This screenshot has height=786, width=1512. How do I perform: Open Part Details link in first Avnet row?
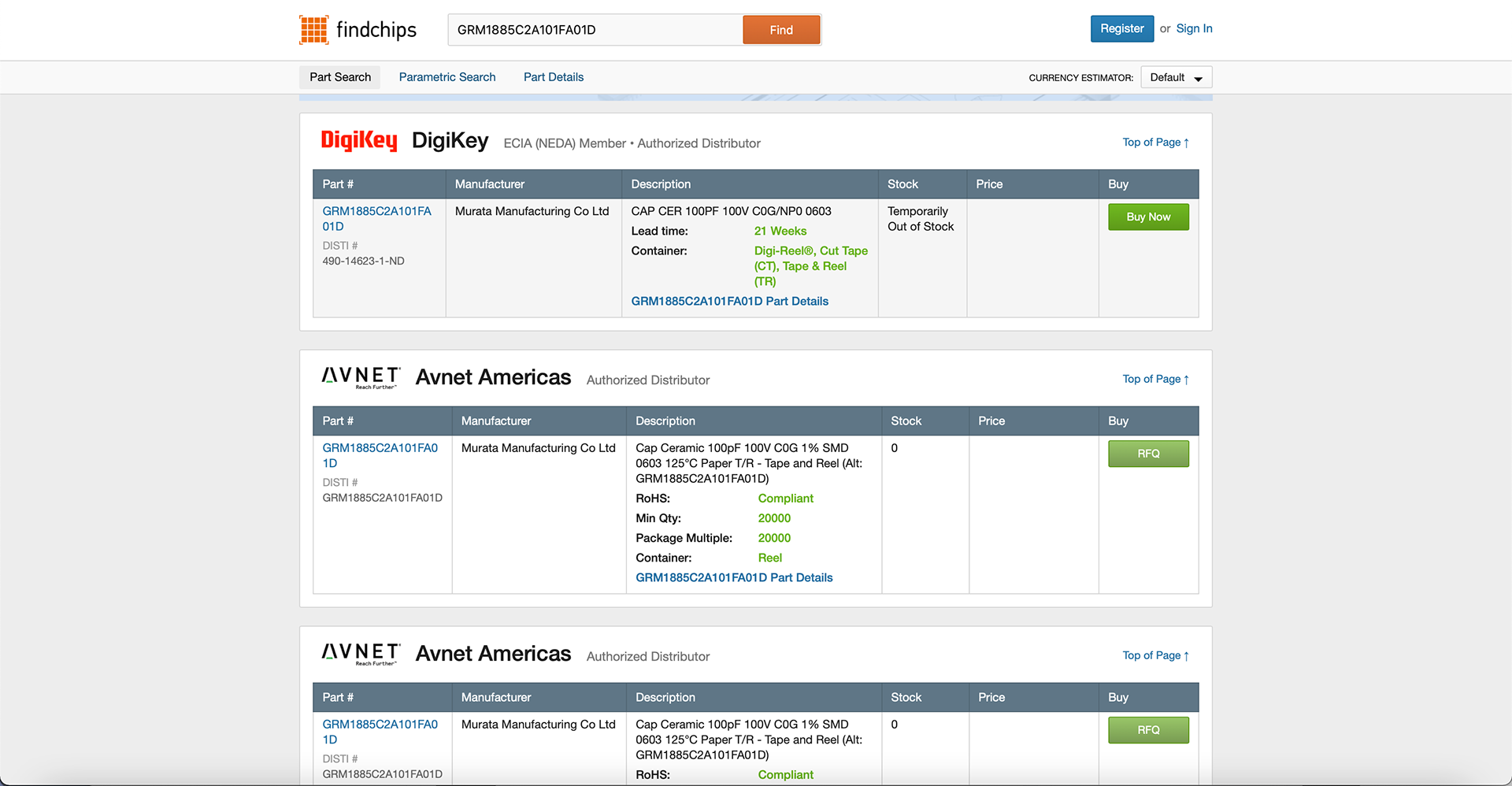click(x=734, y=578)
